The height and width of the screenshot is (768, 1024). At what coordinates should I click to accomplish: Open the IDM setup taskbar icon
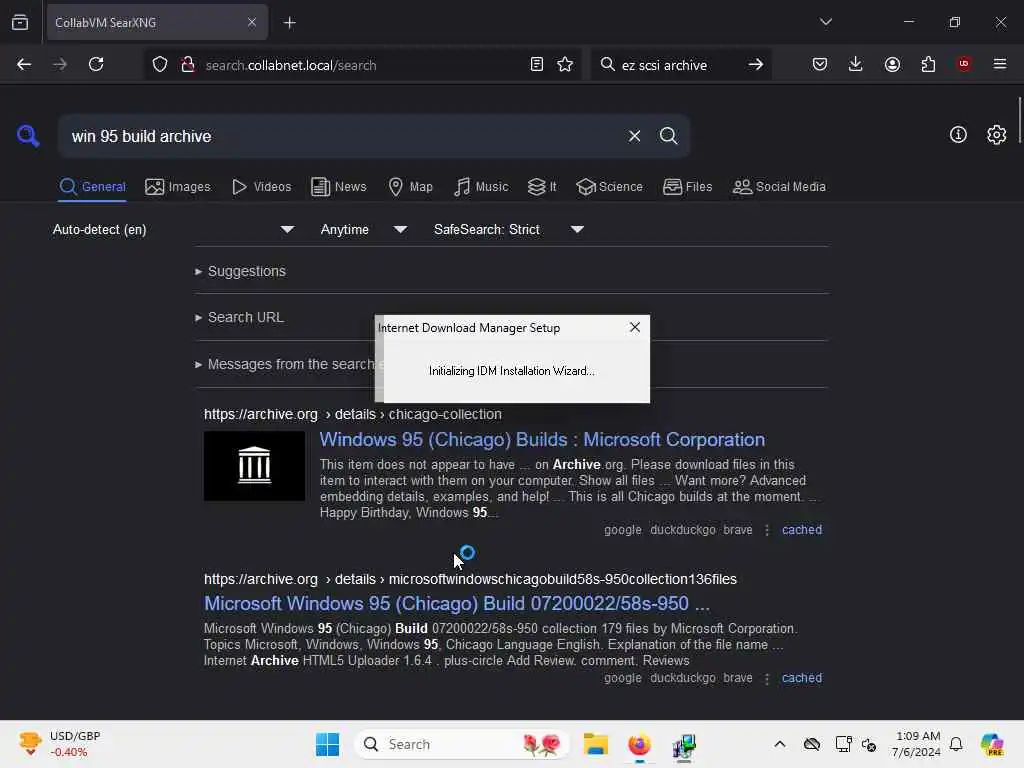(x=684, y=745)
